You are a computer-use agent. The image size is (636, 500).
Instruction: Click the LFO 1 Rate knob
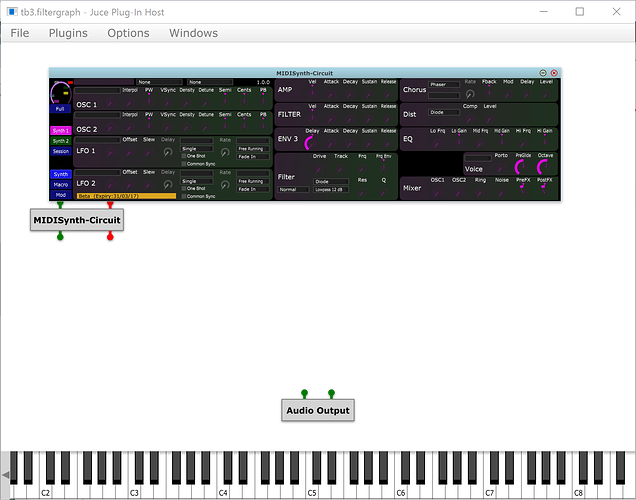click(225, 152)
